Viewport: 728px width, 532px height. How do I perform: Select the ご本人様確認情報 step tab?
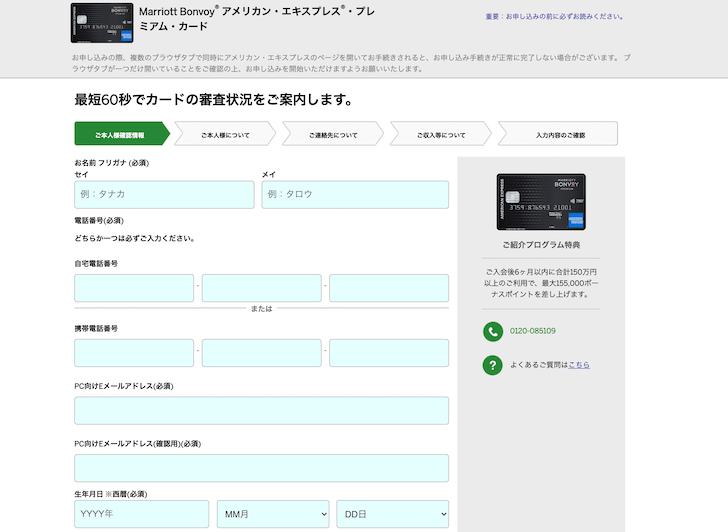tap(122, 134)
